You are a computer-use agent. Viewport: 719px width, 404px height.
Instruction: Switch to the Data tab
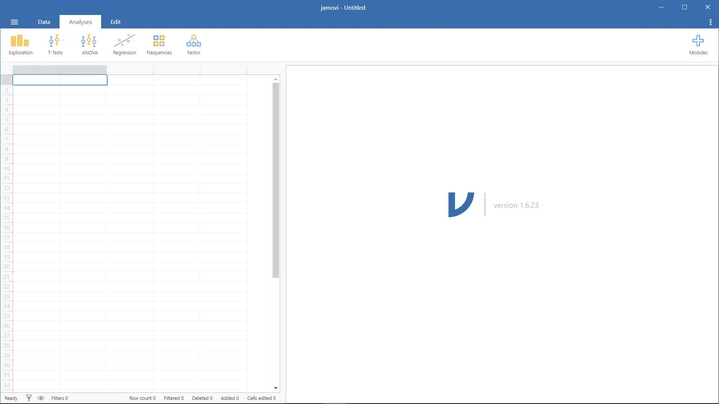pyautogui.click(x=44, y=22)
